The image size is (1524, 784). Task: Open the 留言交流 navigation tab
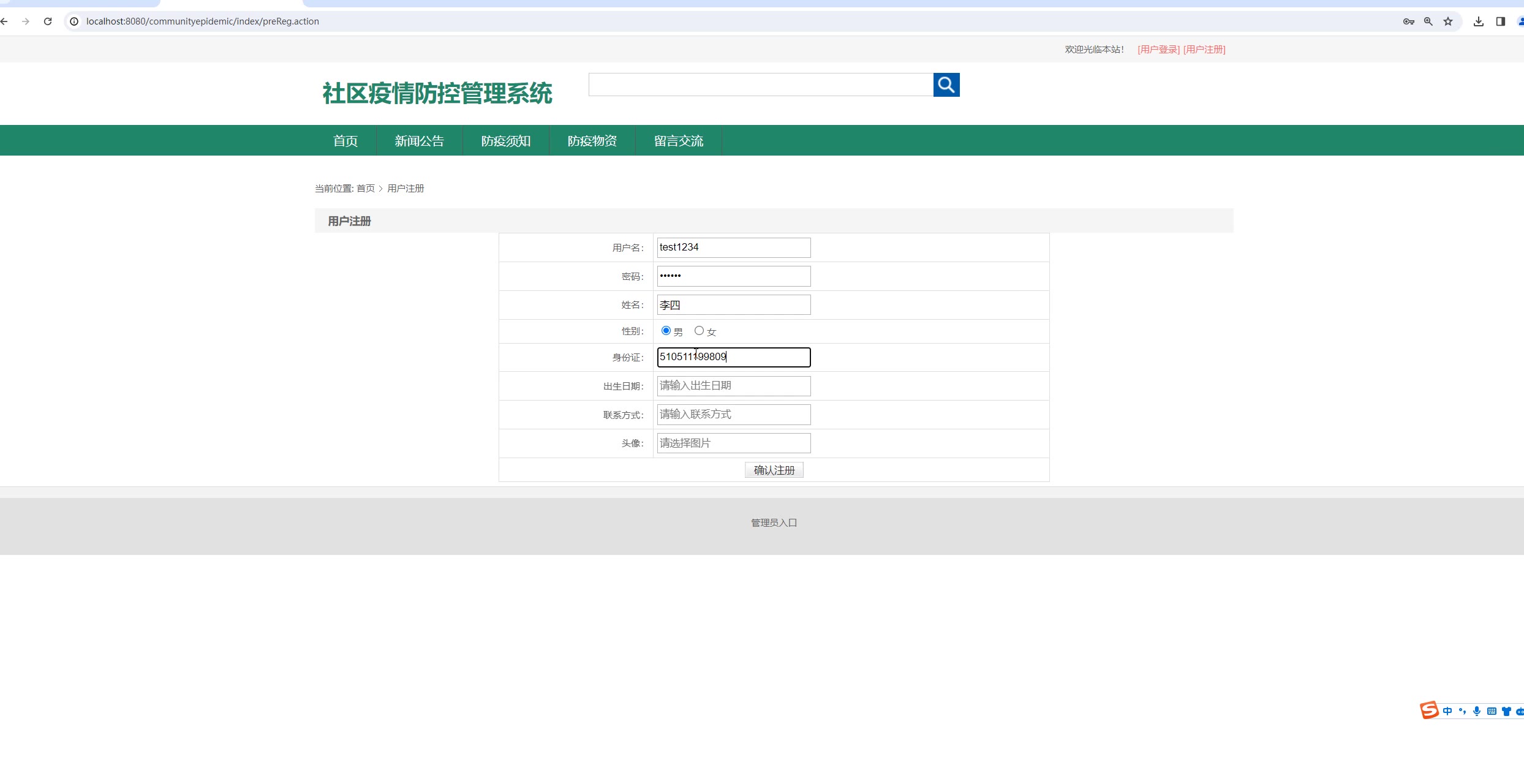pyautogui.click(x=678, y=141)
